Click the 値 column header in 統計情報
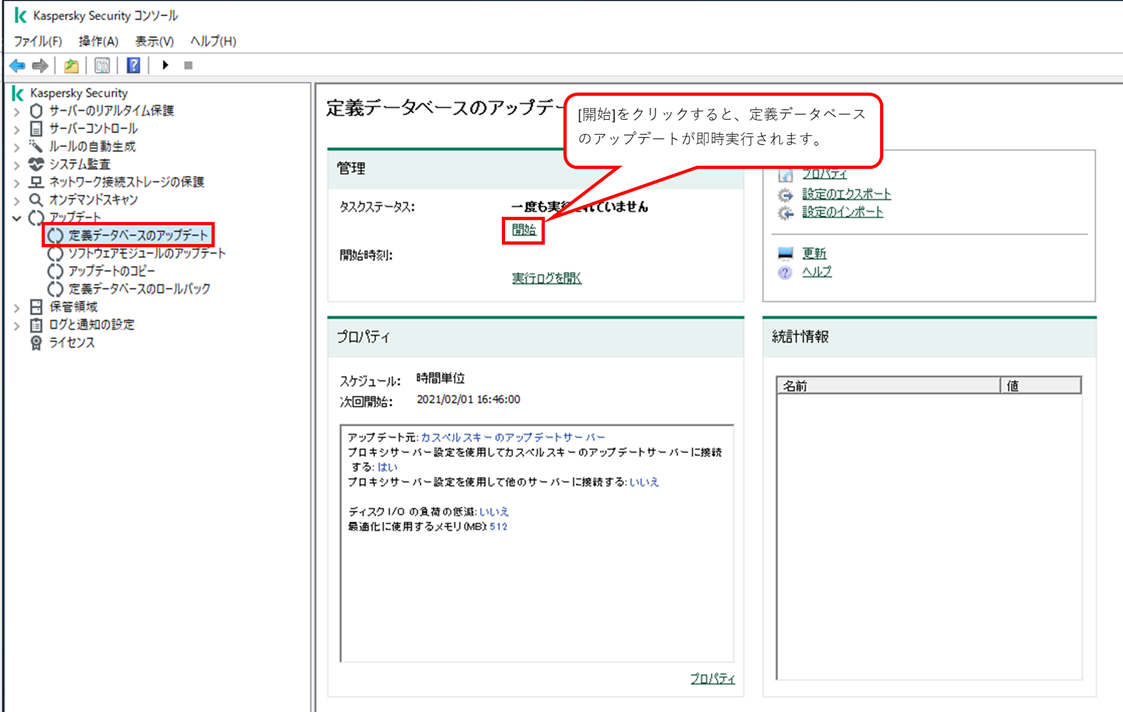This screenshot has width=1123, height=712. point(1041,386)
